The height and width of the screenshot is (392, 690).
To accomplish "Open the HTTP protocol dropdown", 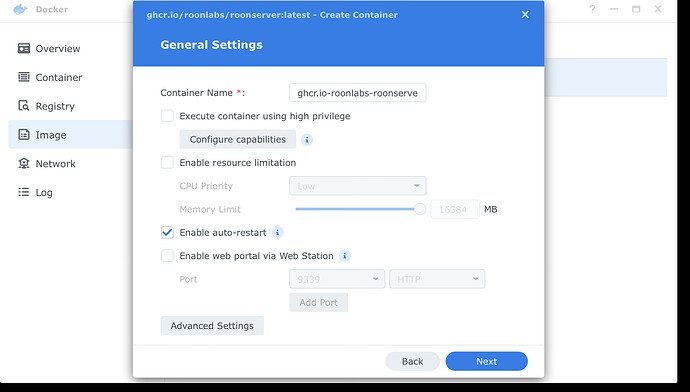I will (437, 279).
